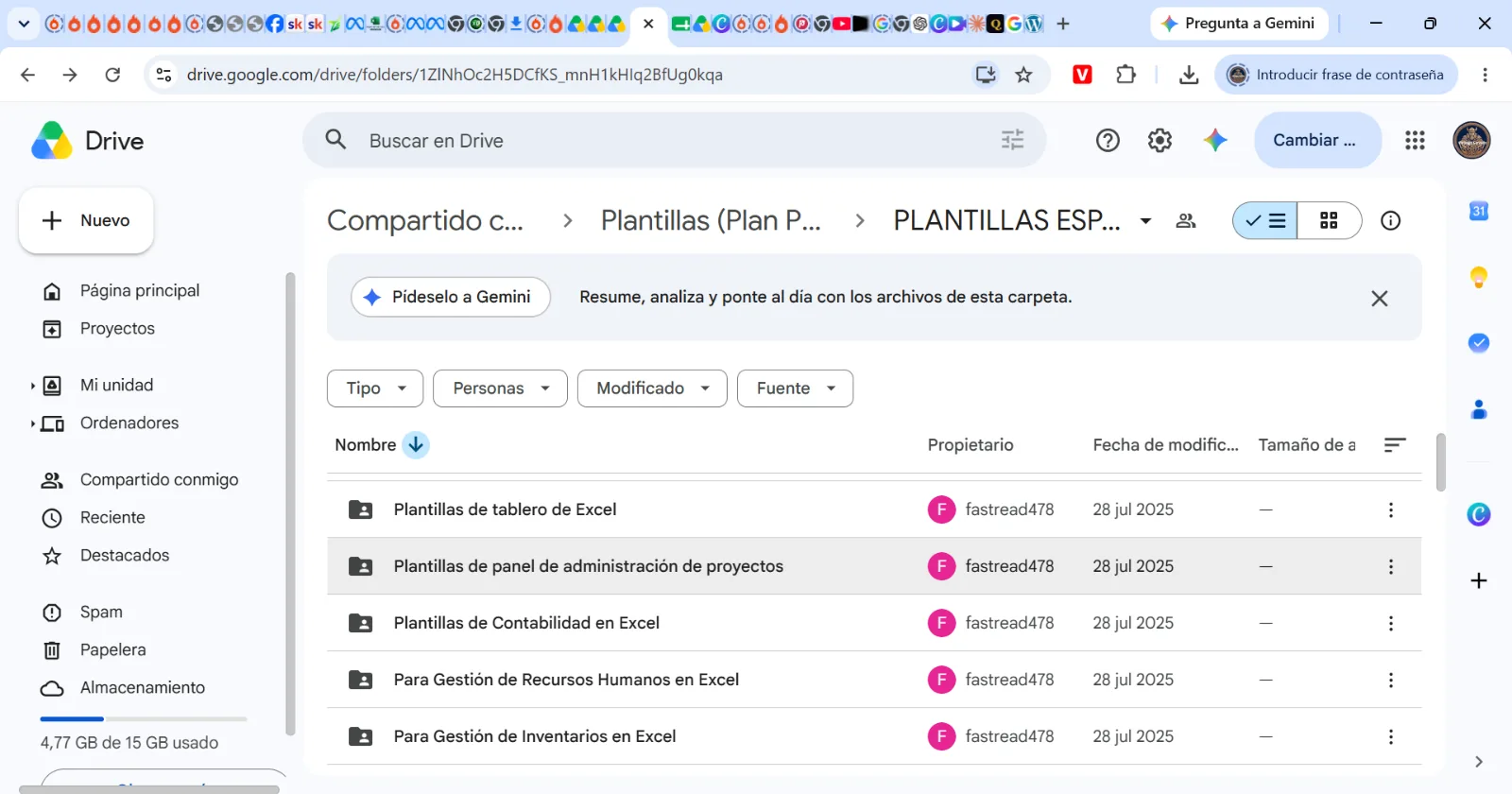The image size is (1512, 794).
Task: Launch Gemini sparkle in Drive header
Action: click(1215, 140)
